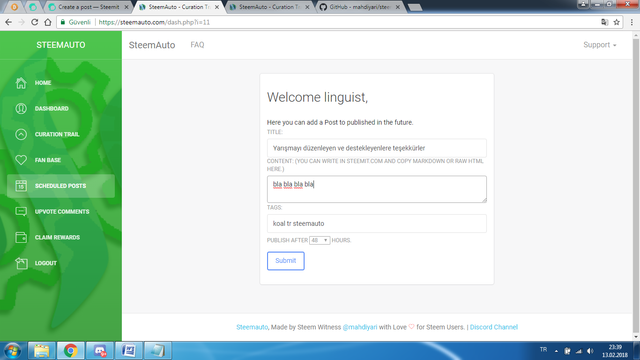Click the Content text area
640x360 pixels.
(376, 189)
